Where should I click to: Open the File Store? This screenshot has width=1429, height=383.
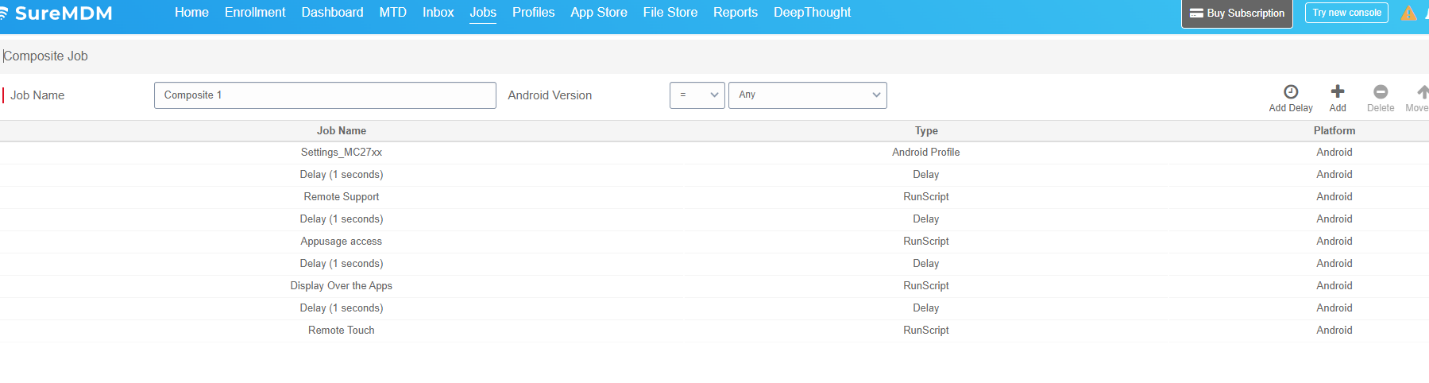pos(670,13)
